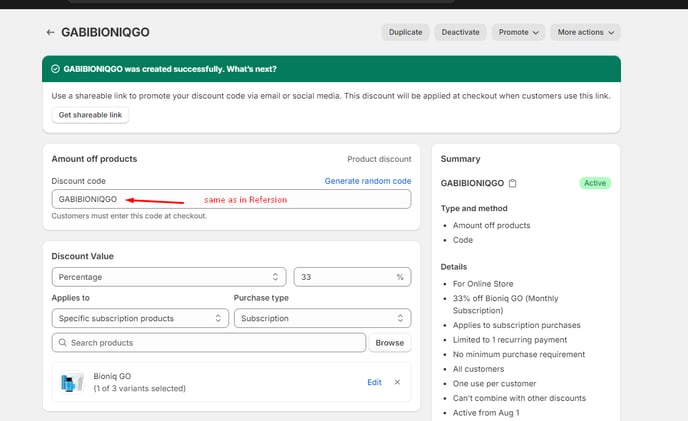Screen dimensions: 688x421
Task: Click Edit link for Bioniq GO variants
Action: tap(374, 382)
